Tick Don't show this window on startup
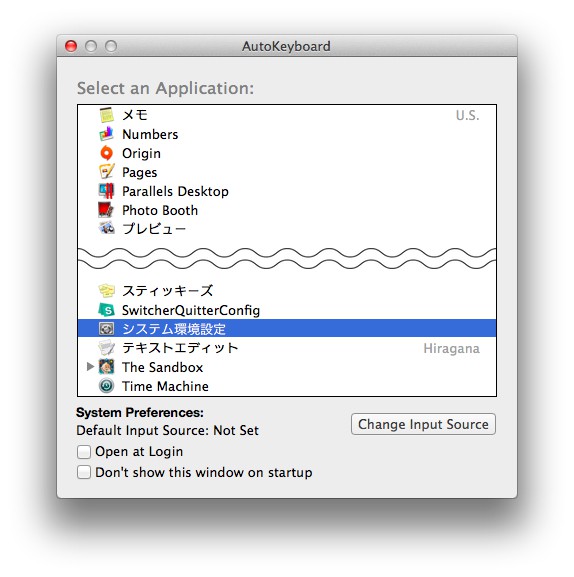574x577 pixels. (x=84, y=472)
